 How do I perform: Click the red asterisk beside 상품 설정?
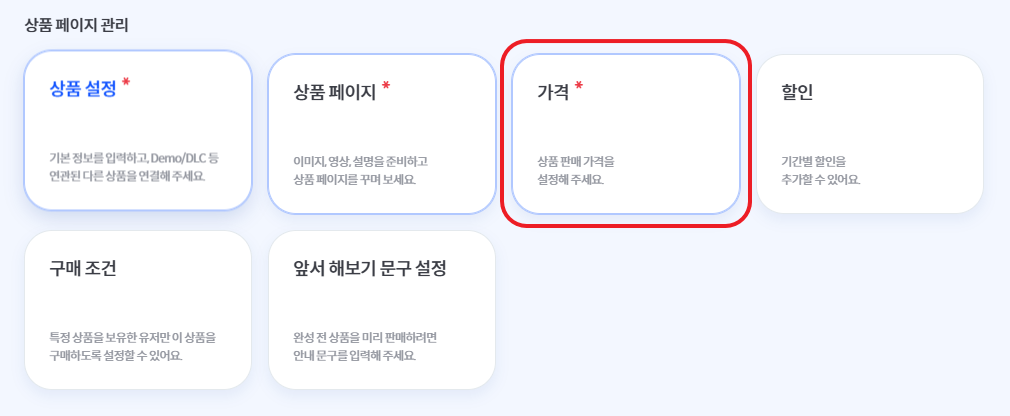pyautogui.click(x=126, y=83)
